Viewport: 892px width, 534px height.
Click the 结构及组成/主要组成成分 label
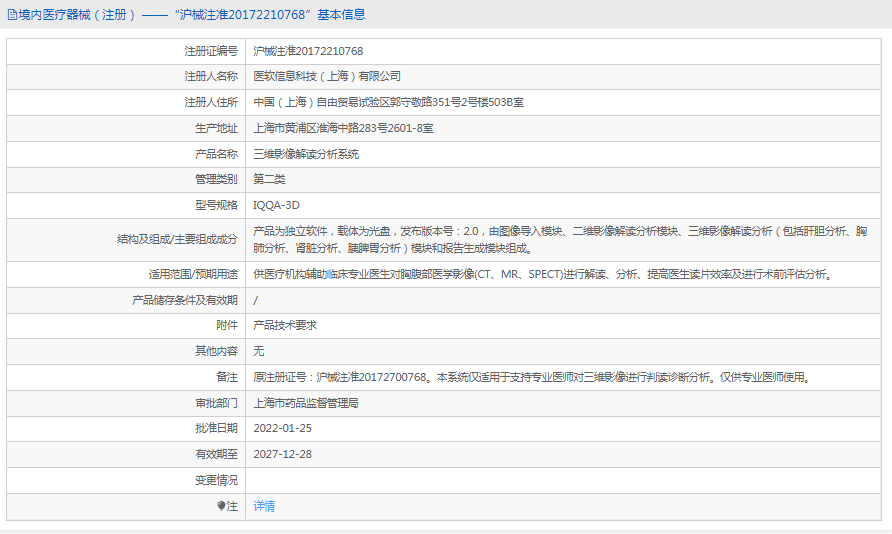tap(177, 239)
